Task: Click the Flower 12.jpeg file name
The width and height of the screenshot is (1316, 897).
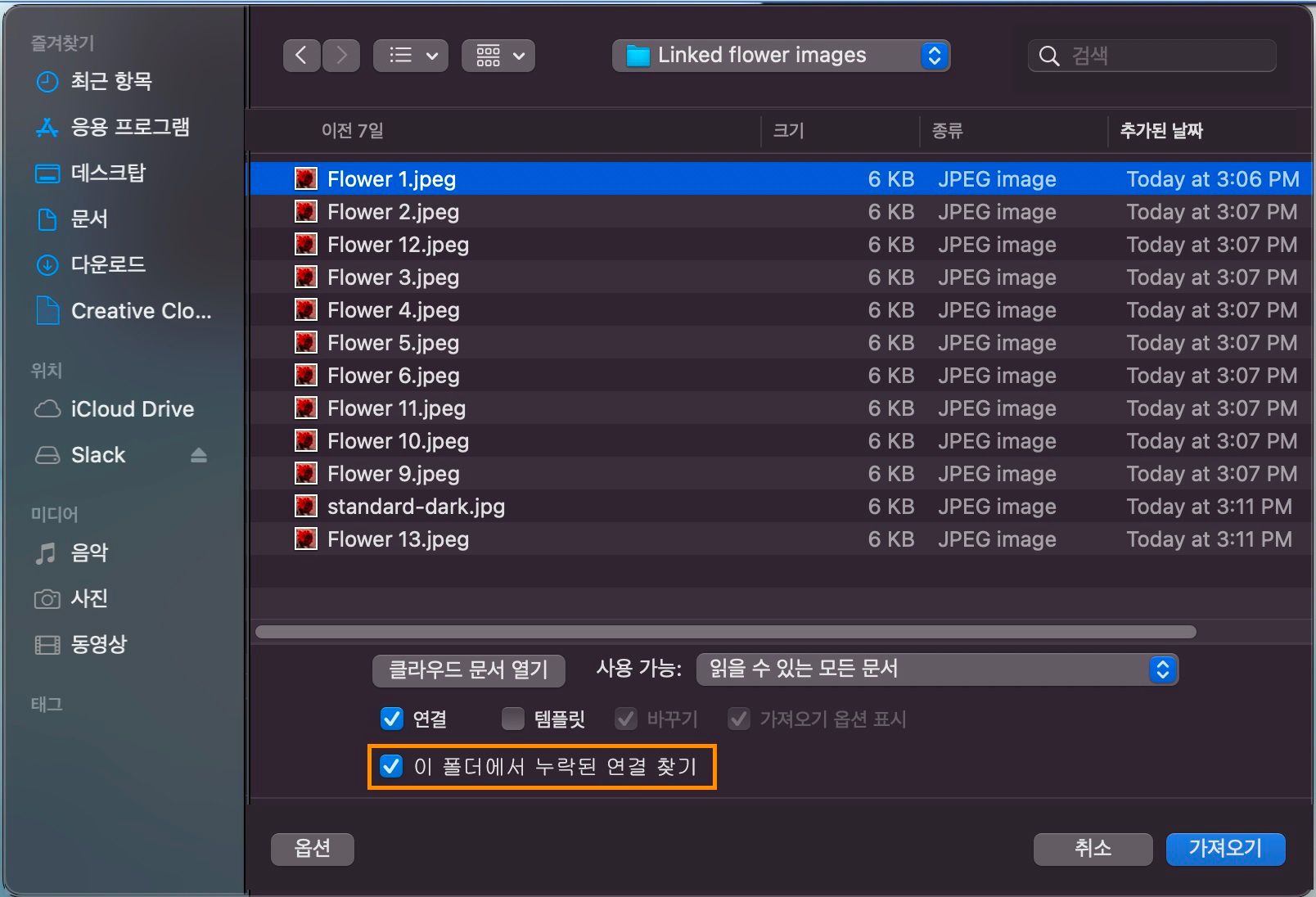Action: [x=399, y=245]
